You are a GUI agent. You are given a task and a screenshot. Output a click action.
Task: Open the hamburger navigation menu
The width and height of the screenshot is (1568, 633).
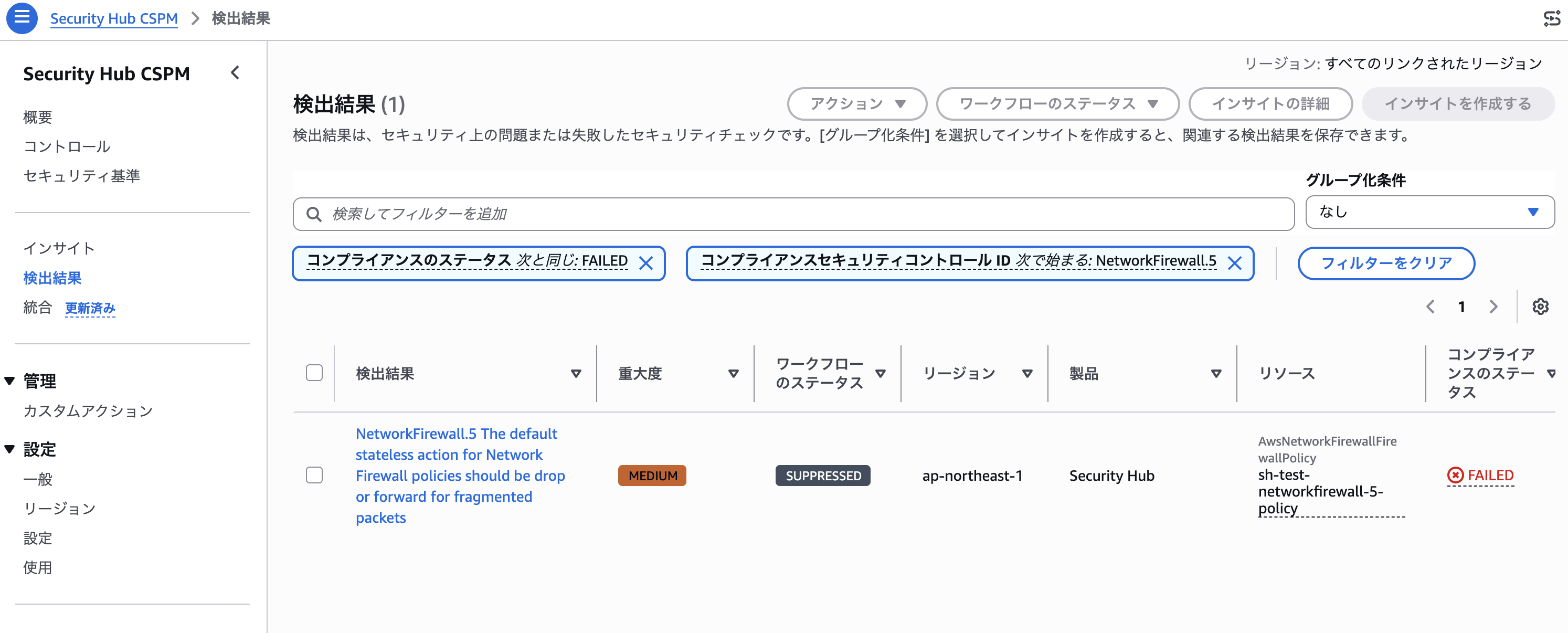22,18
